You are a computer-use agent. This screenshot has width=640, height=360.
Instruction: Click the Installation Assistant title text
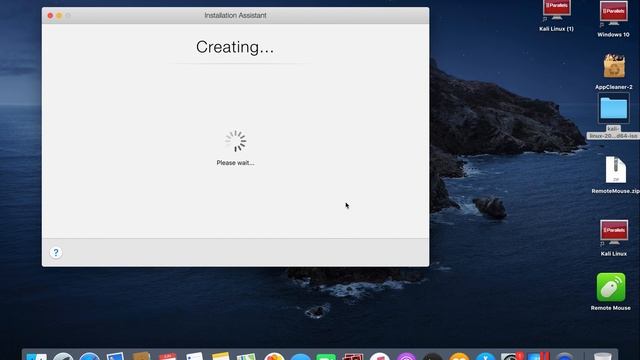[x=235, y=16]
